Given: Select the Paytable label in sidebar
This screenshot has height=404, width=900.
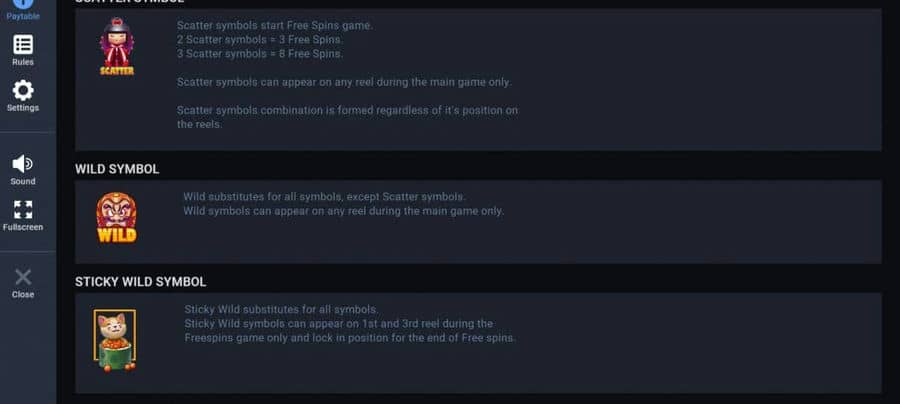Looking at the screenshot, I should [23, 16].
